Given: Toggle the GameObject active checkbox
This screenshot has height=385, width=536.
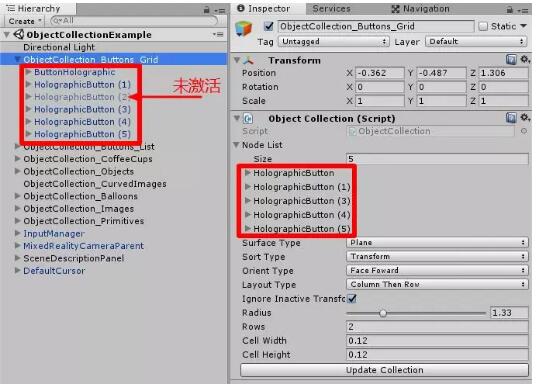Looking at the screenshot, I should click(x=269, y=26).
